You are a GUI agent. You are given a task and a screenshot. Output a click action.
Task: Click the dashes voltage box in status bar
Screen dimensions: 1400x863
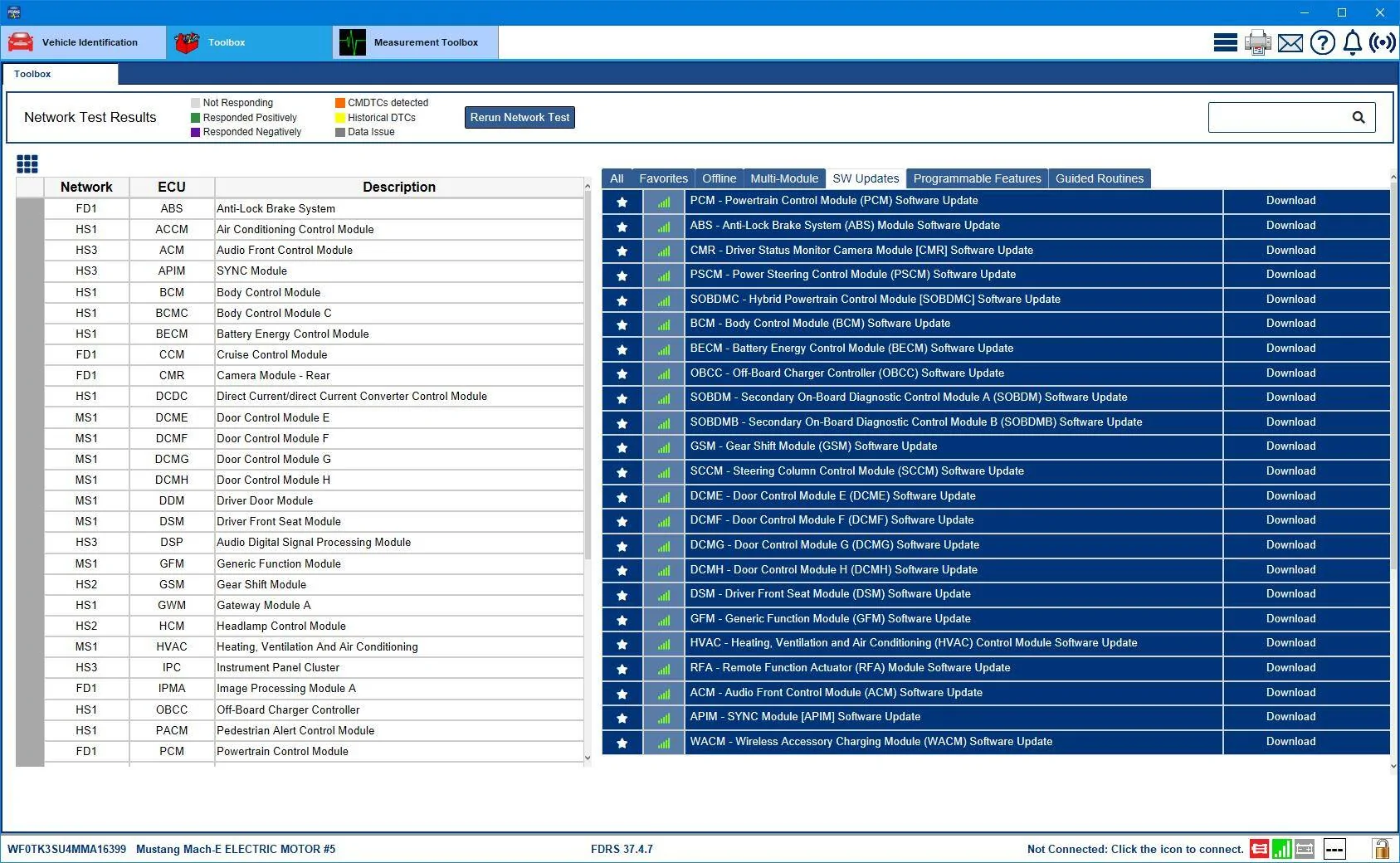click(x=1334, y=849)
